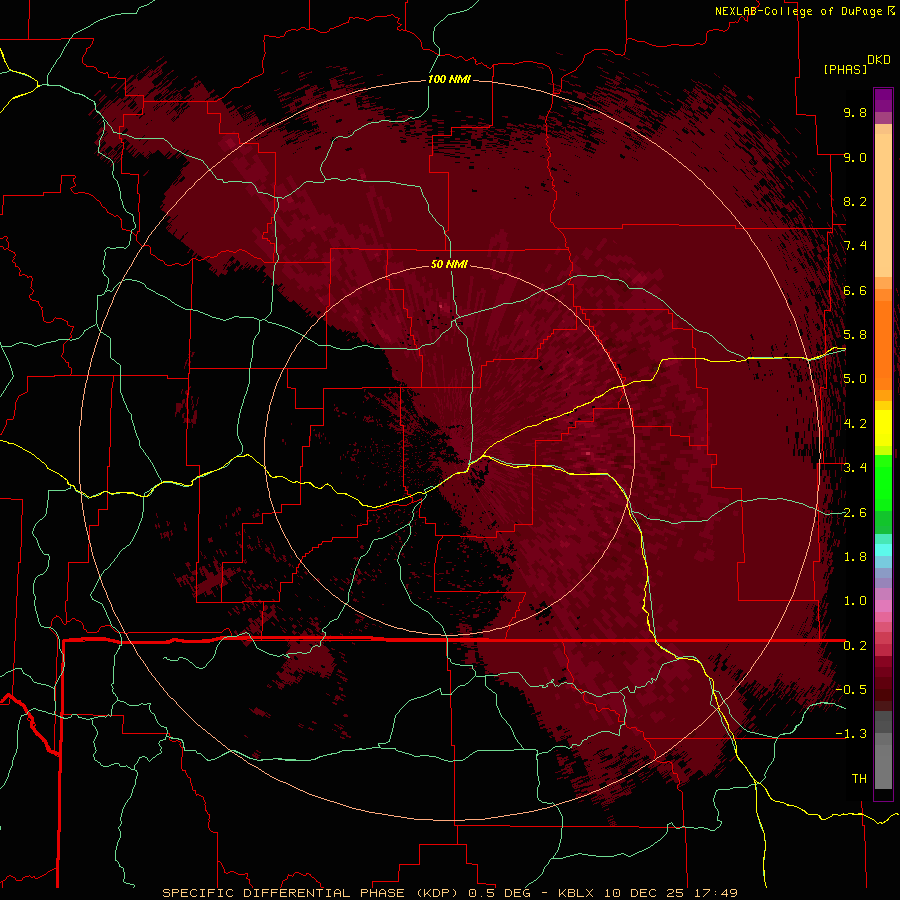
Task: Click the orange segment of the color bar
Action: coord(883,344)
